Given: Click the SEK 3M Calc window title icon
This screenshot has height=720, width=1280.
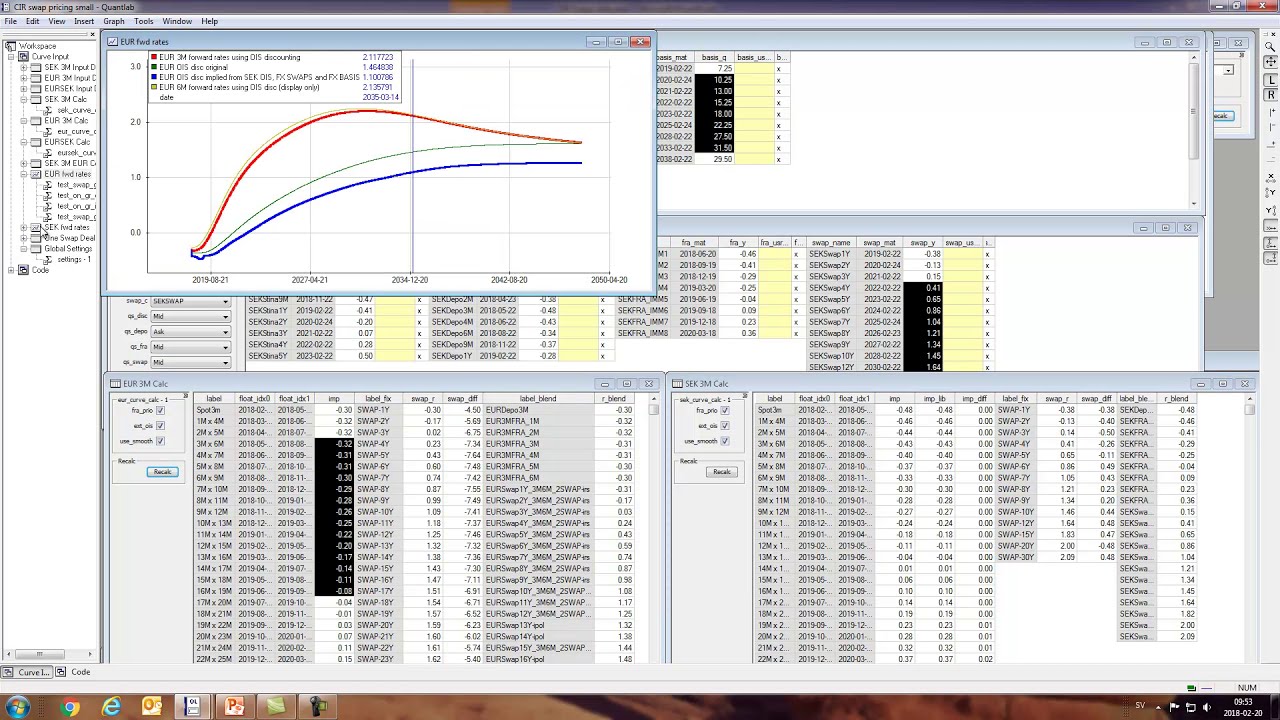Looking at the screenshot, I should (x=678, y=384).
